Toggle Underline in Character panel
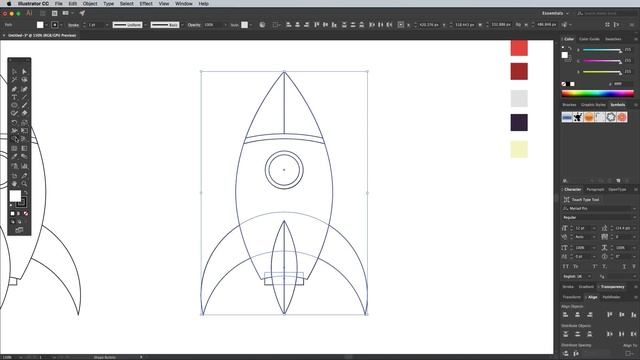640x360 pixels. [624, 267]
